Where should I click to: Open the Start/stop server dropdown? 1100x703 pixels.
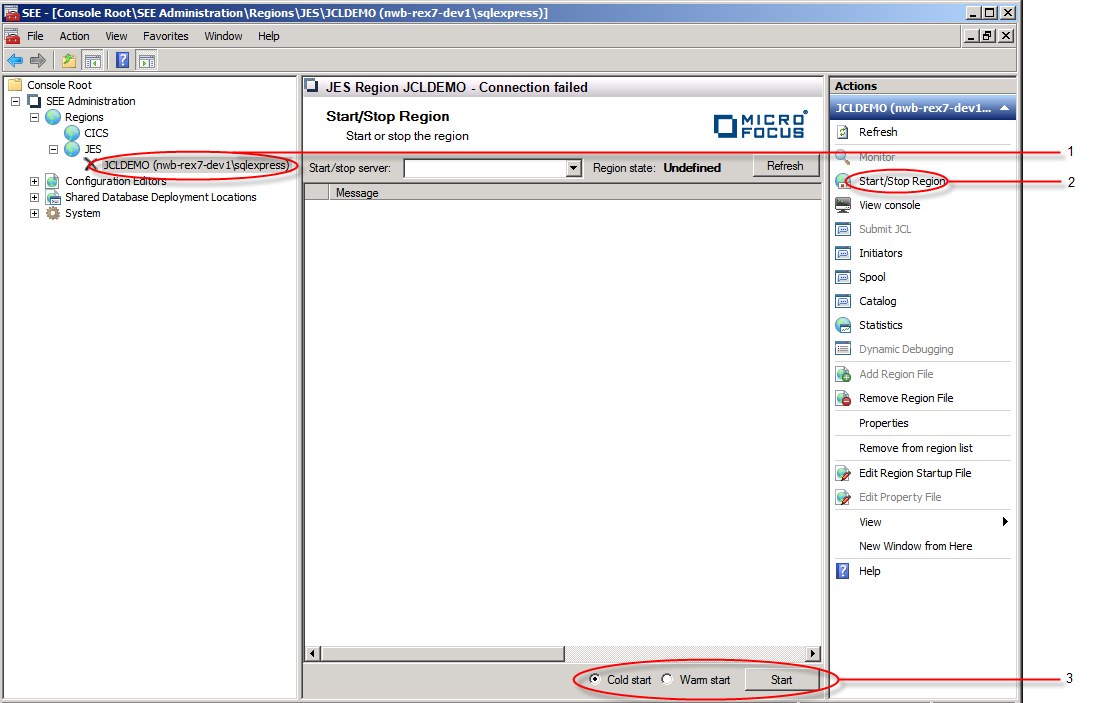(573, 168)
